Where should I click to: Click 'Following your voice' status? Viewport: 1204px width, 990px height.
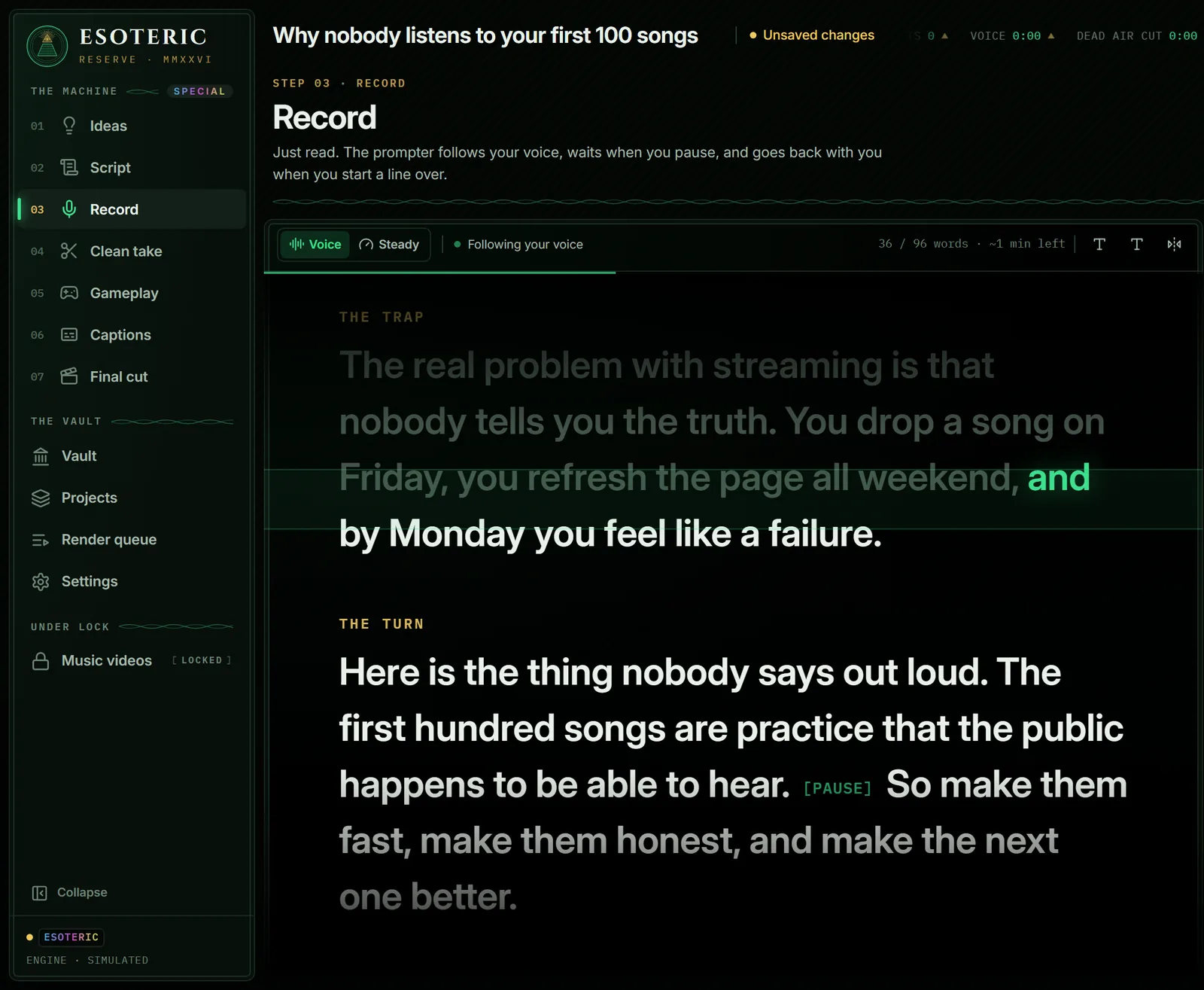tap(518, 245)
